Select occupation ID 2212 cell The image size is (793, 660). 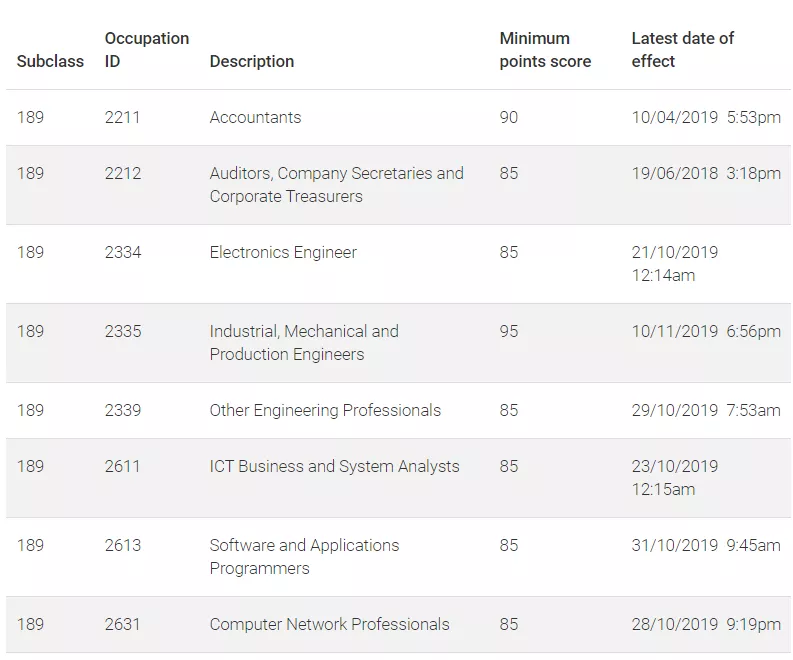[x=123, y=173]
